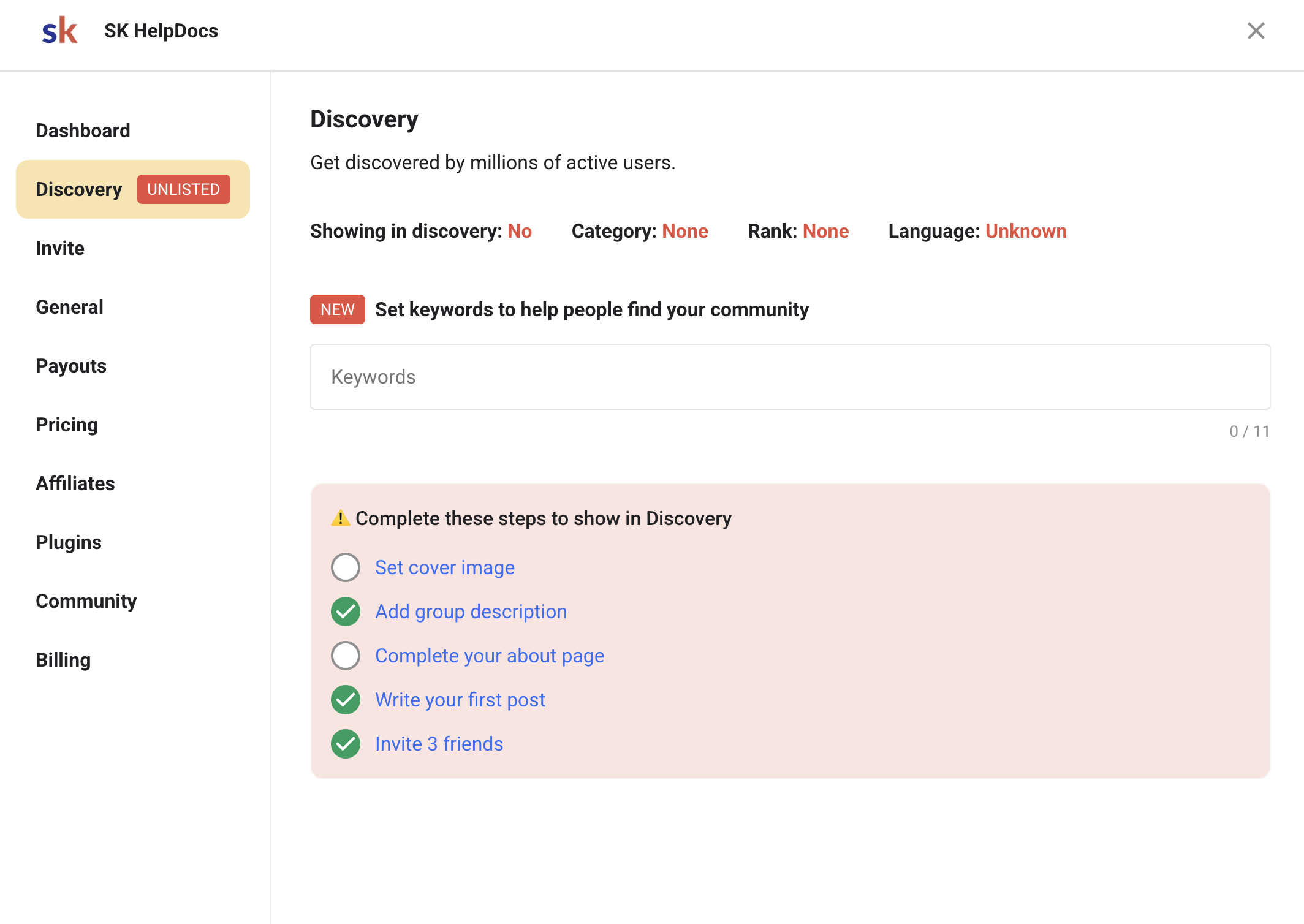Click empty circle beside Complete your about page
1304x924 pixels.
[x=346, y=656]
